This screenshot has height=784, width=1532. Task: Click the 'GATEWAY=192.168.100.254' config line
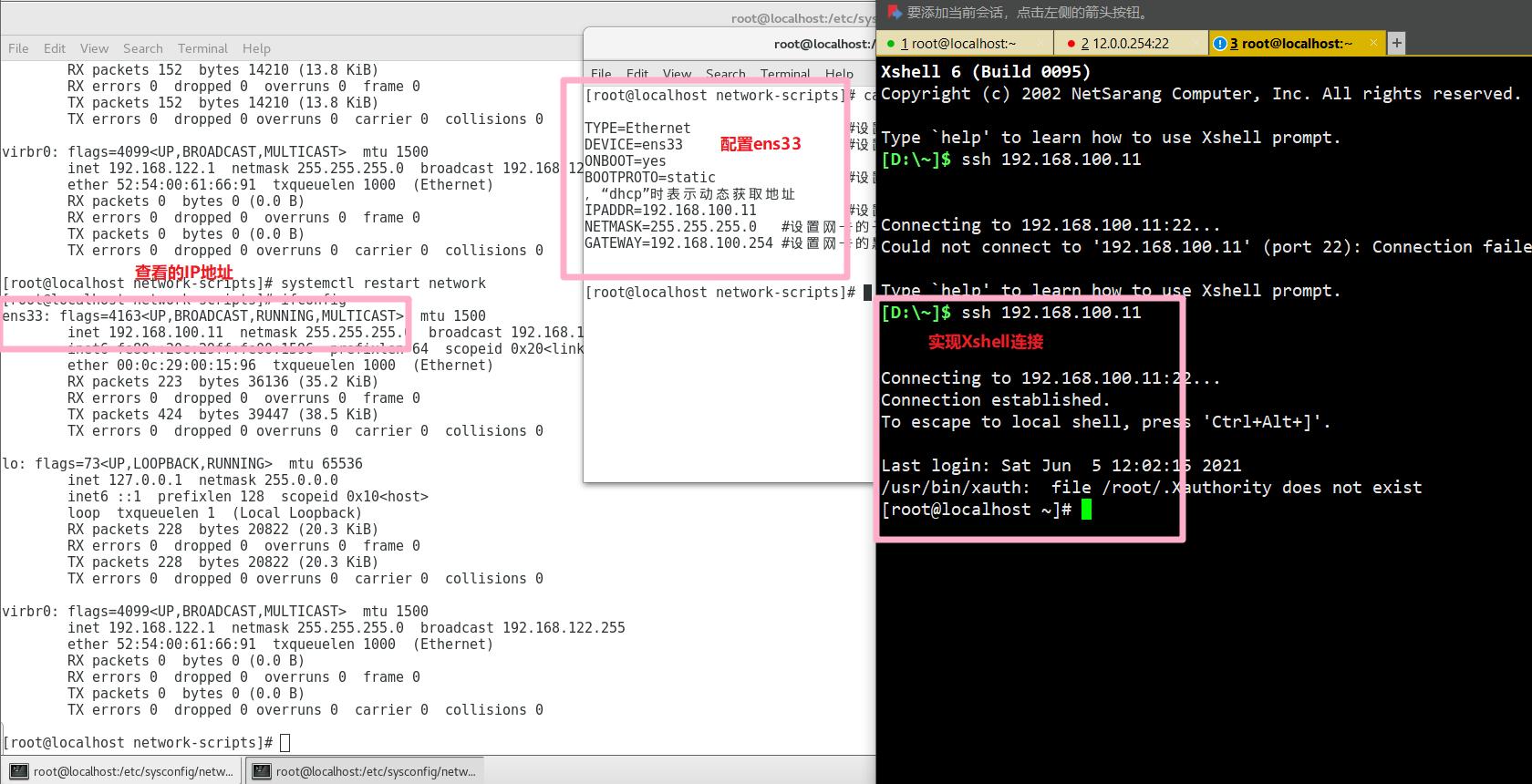(x=678, y=242)
